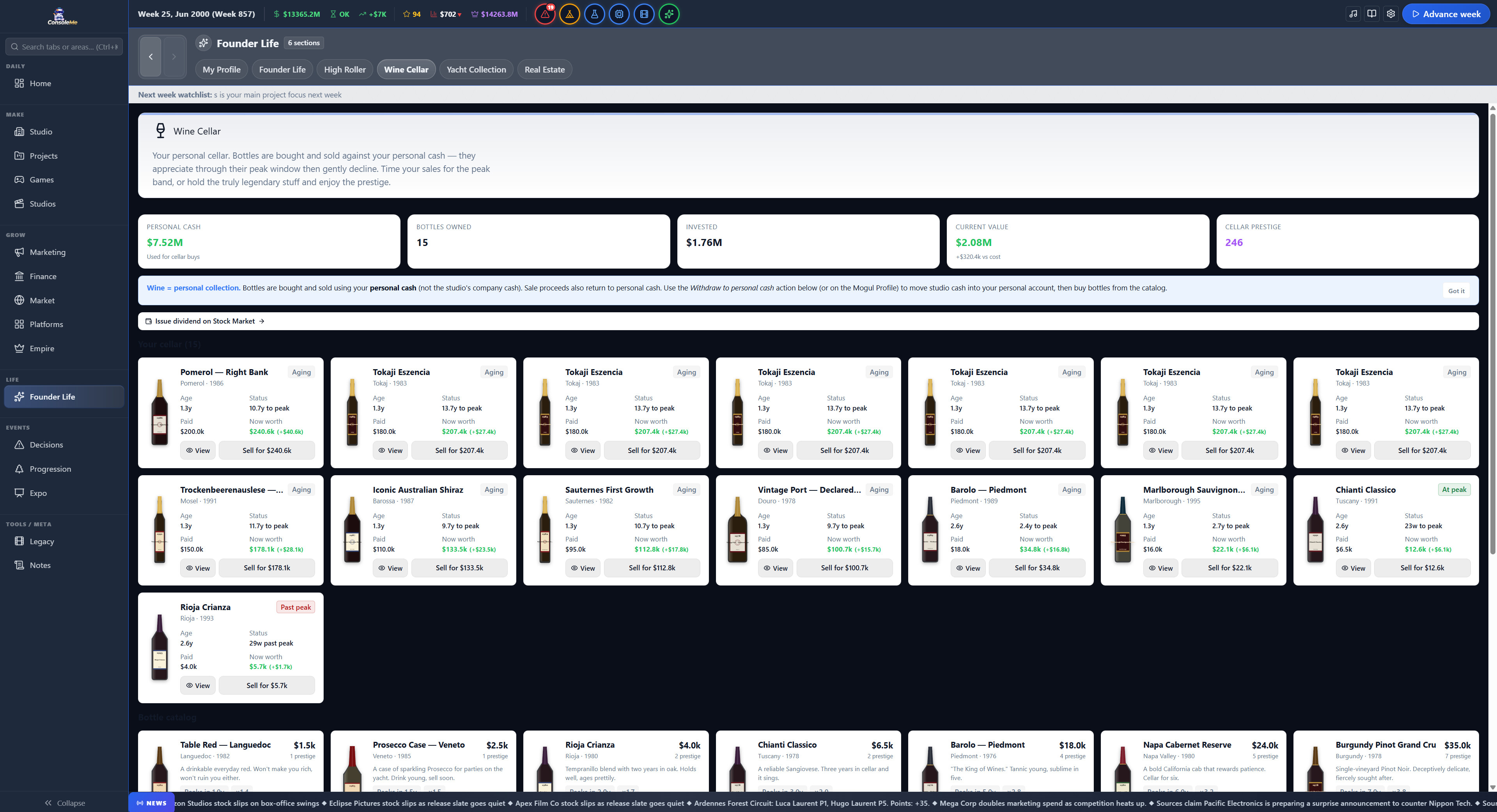View the Sauternes First Growth bottle
1497x812 pixels.
(583, 568)
